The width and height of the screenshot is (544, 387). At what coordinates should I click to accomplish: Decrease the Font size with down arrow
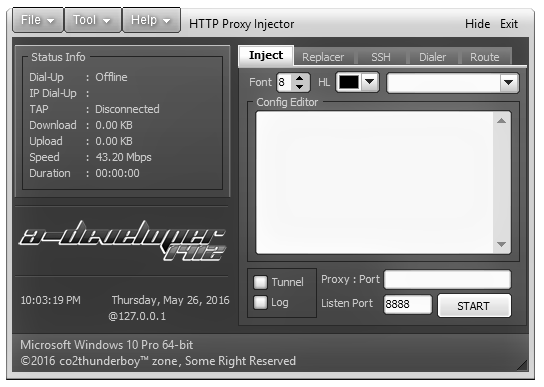pos(300,86)
